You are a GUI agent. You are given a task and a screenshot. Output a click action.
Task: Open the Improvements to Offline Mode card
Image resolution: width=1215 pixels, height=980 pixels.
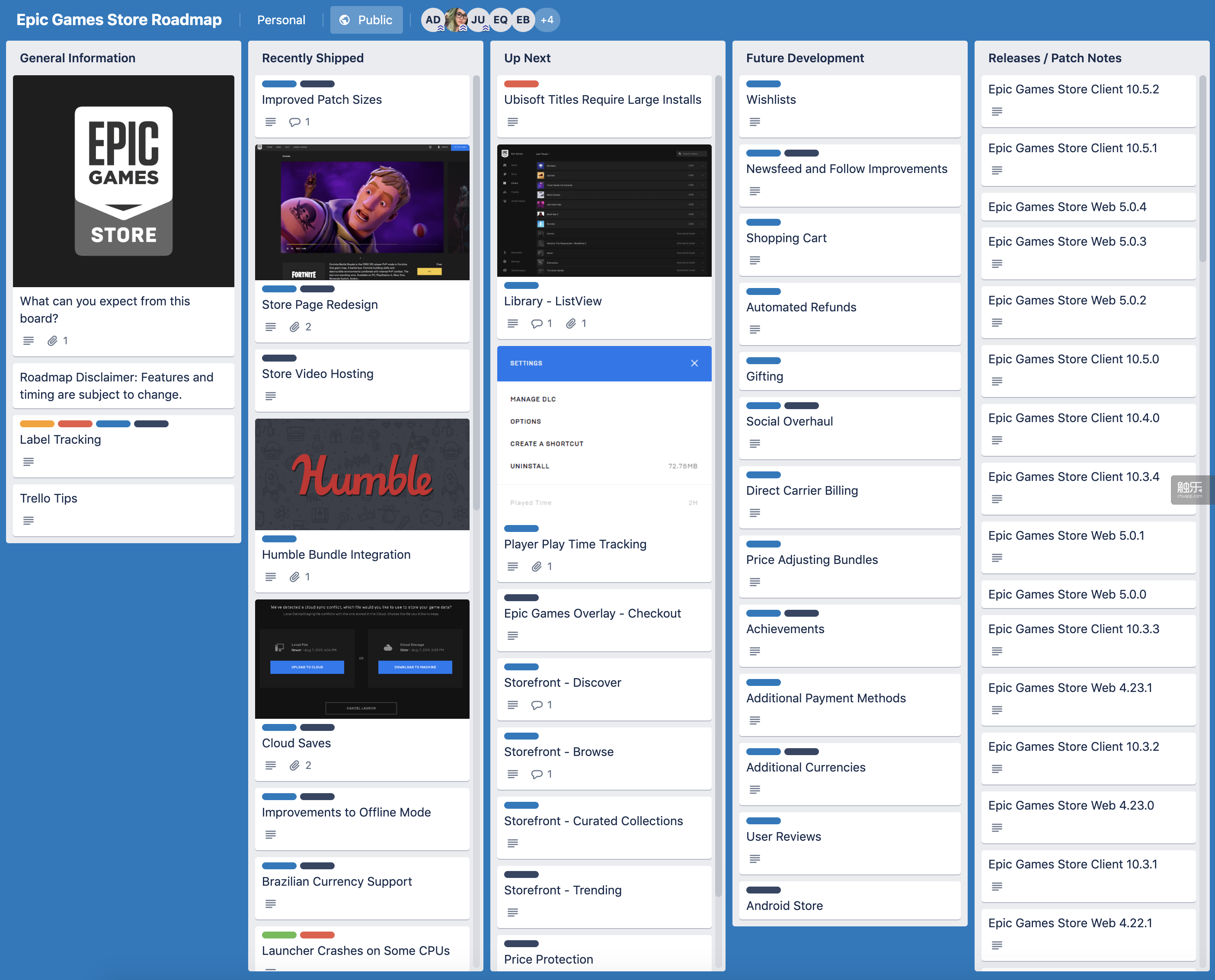pos(362,819)
